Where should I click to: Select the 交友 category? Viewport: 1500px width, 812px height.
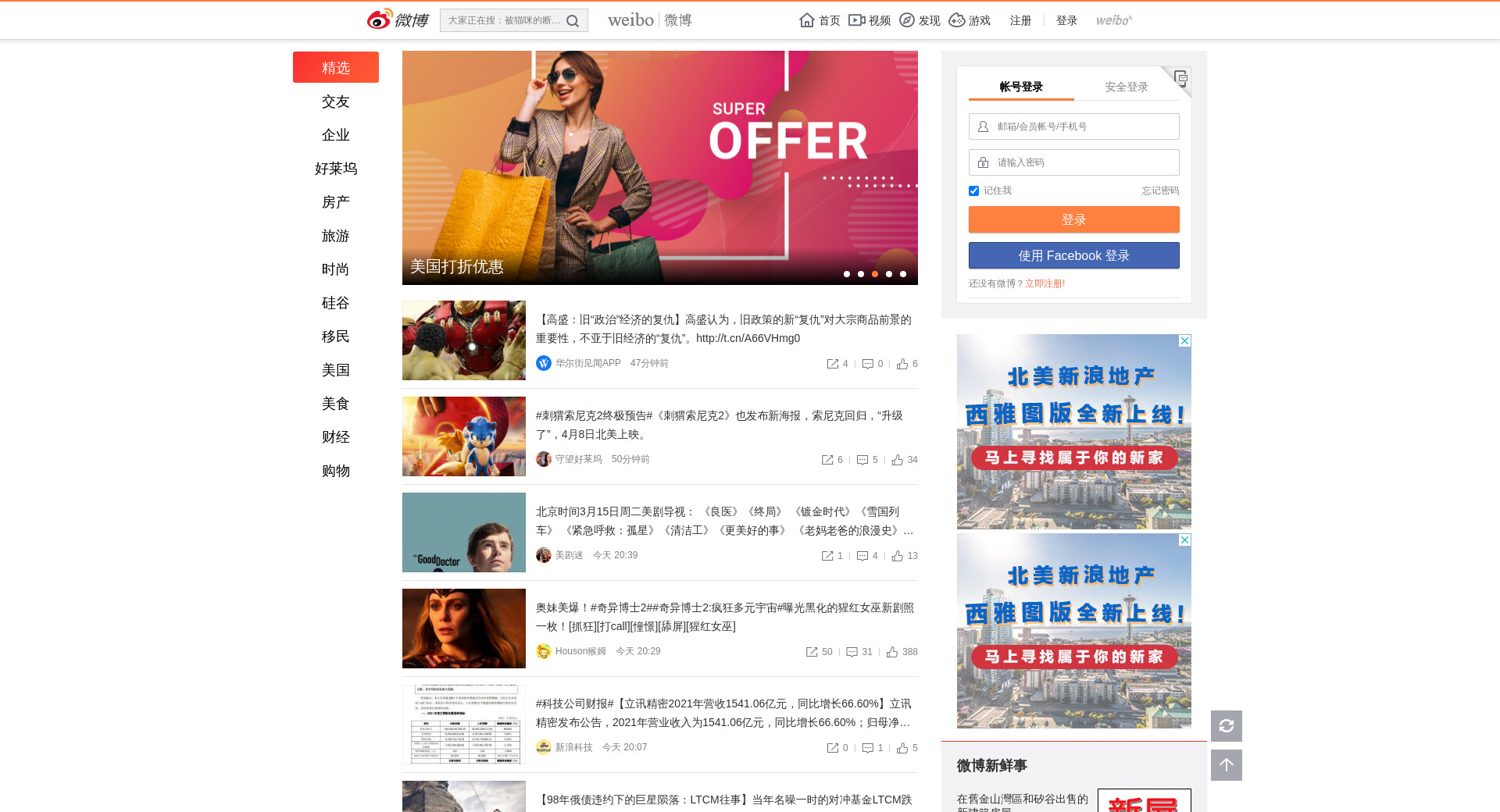pos(336,101)
